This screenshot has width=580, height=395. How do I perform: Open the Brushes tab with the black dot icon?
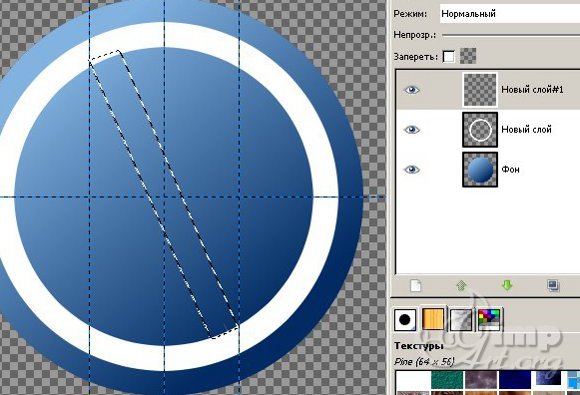(405, 319)
